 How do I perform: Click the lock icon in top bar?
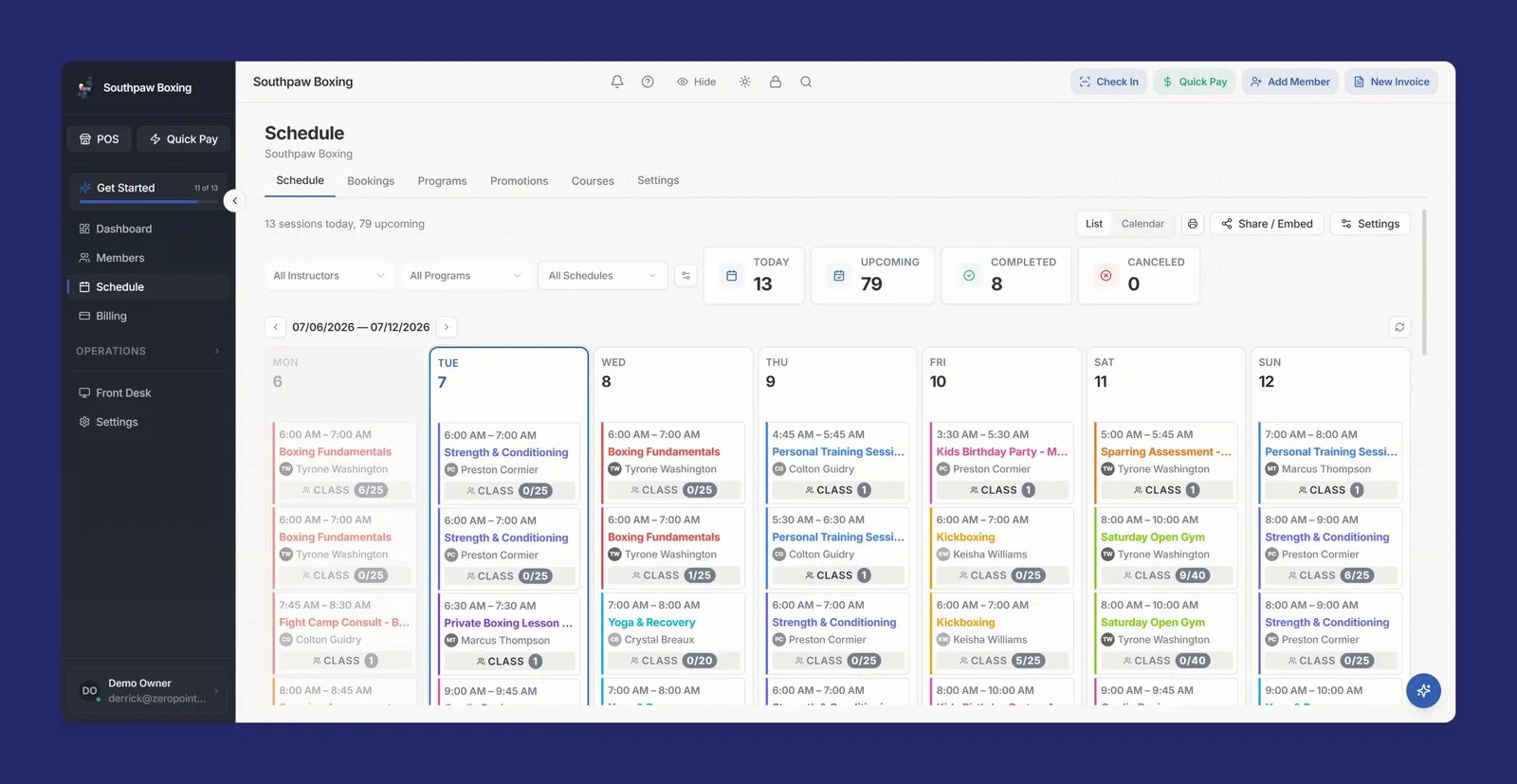776,82
